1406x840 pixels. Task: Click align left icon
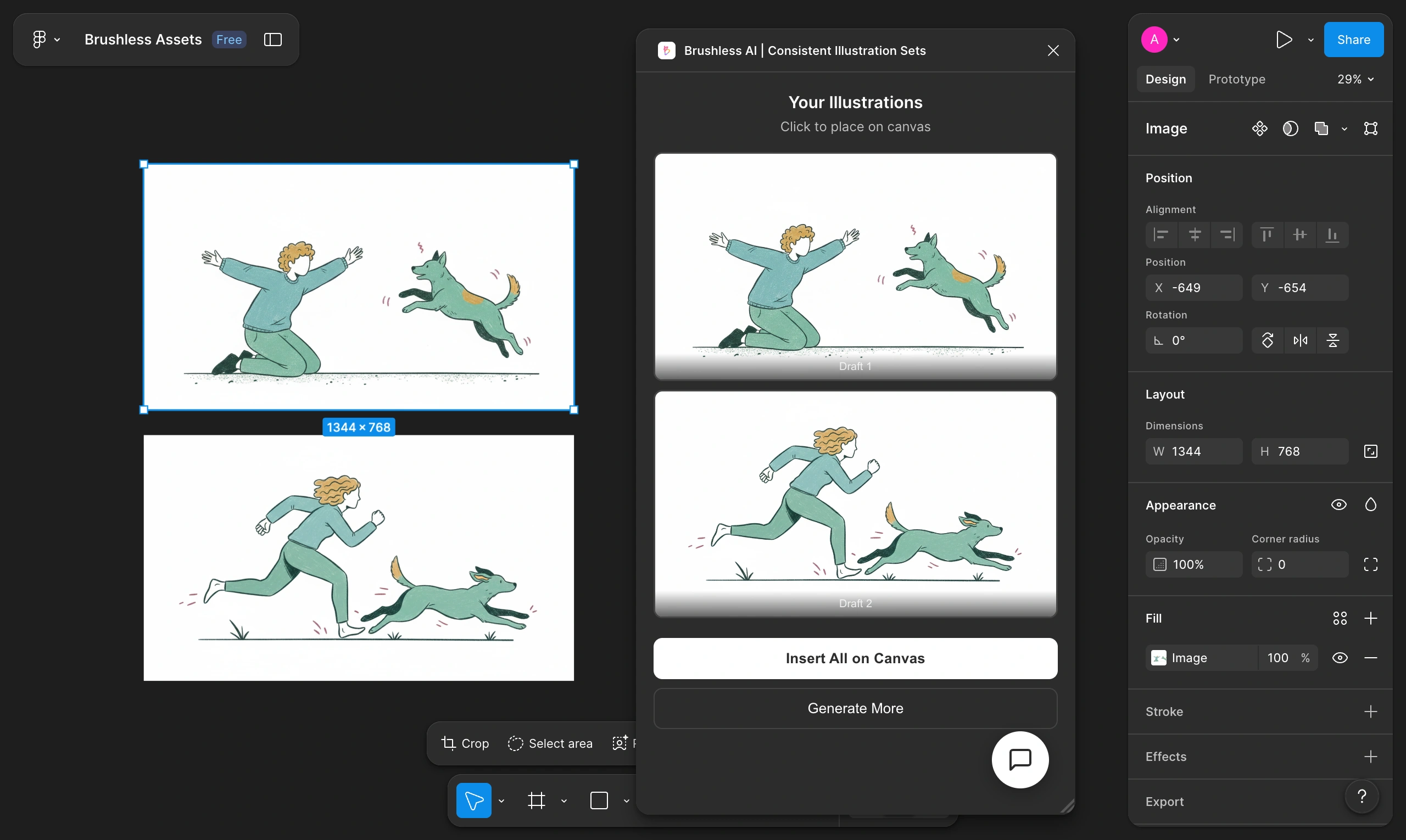pos(1161,234)
